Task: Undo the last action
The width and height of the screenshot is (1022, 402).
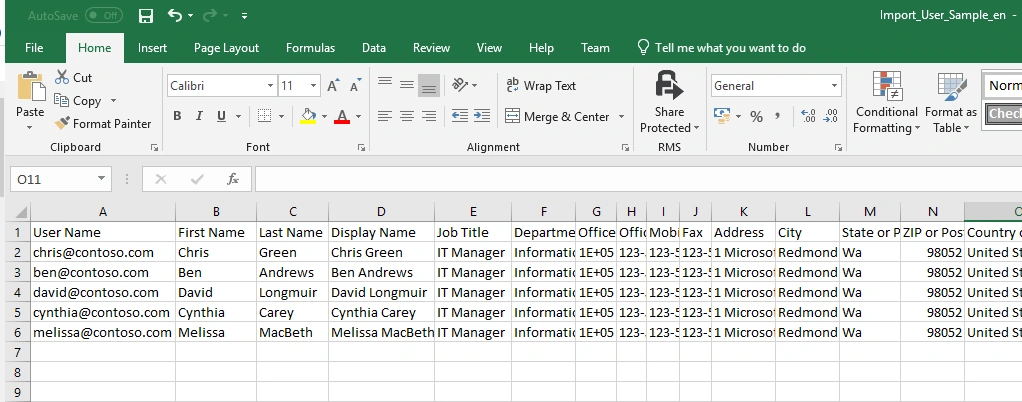Action: click(175, 15)
